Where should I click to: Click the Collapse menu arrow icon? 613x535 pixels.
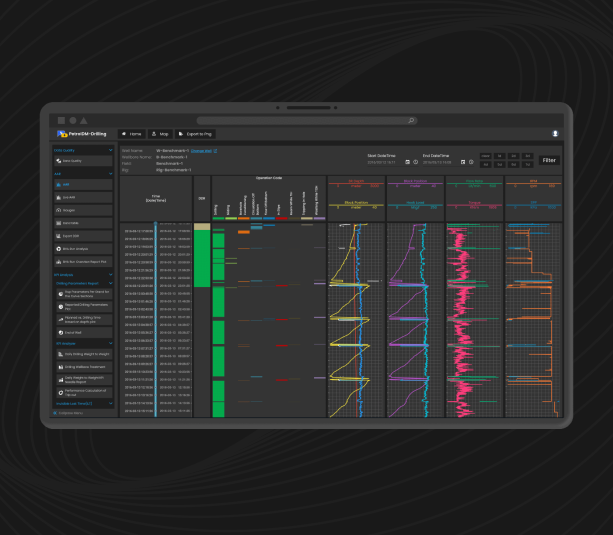55,413
